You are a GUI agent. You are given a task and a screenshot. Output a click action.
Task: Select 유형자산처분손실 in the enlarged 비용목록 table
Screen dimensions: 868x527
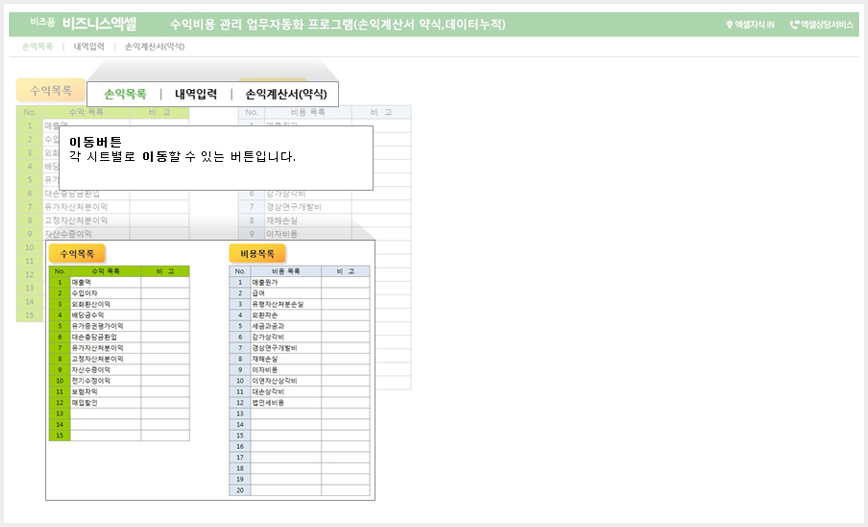pyautogui.click(x=286, y=304)
